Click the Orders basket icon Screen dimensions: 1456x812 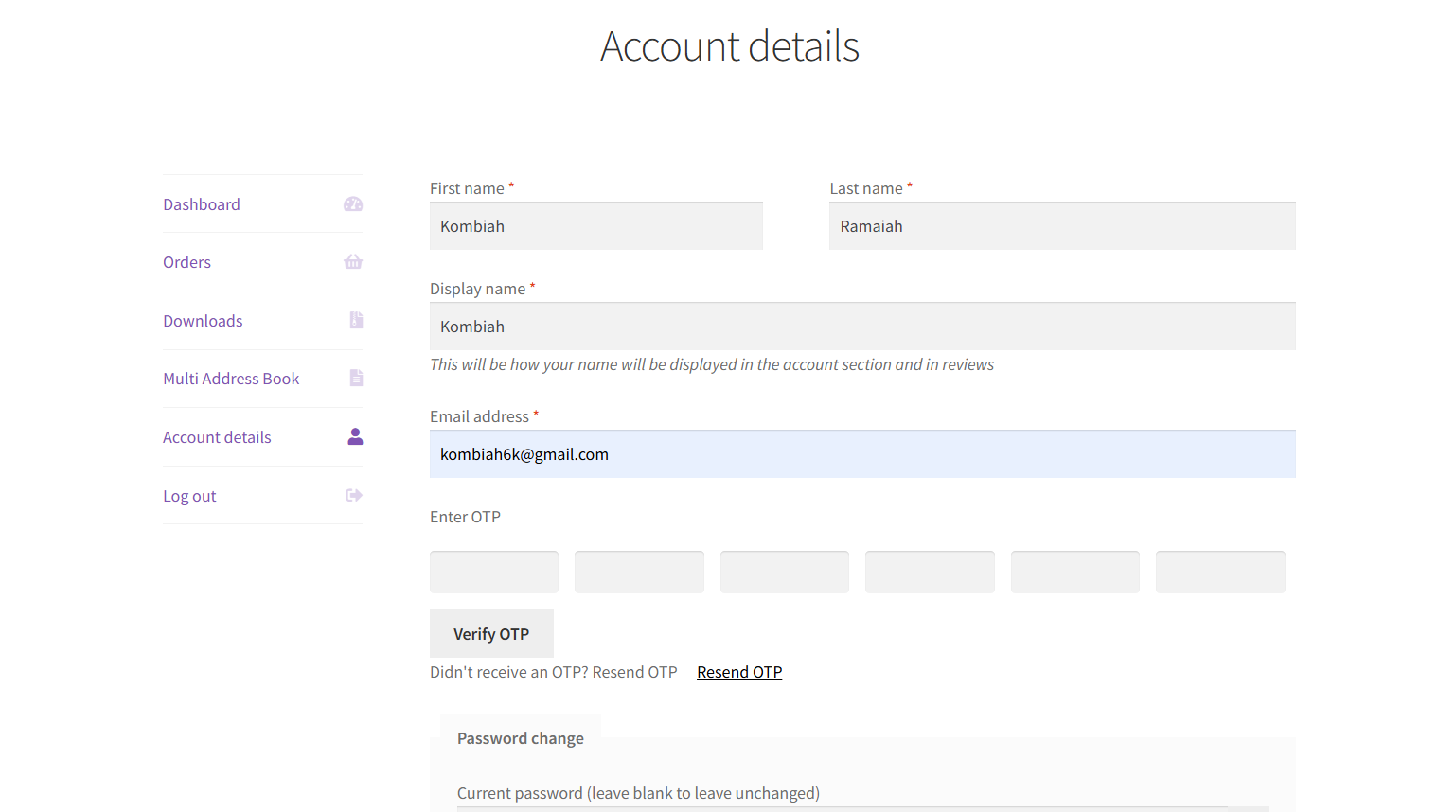point(353,262)
